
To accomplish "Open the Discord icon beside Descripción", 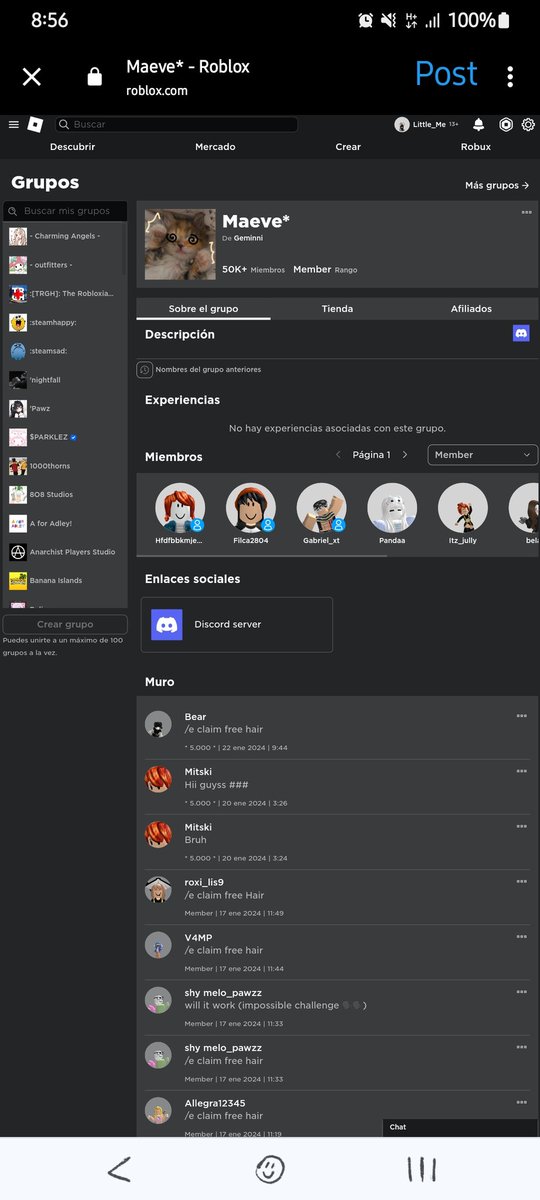I will click(521, 334).
